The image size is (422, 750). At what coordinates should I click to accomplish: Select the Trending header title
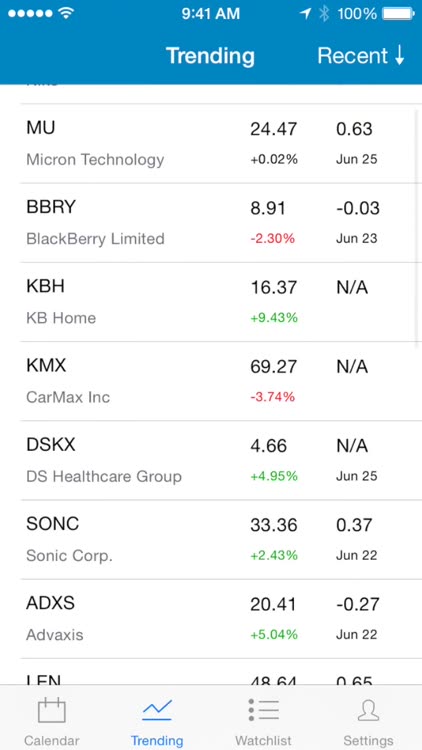(x=210, y=55)
